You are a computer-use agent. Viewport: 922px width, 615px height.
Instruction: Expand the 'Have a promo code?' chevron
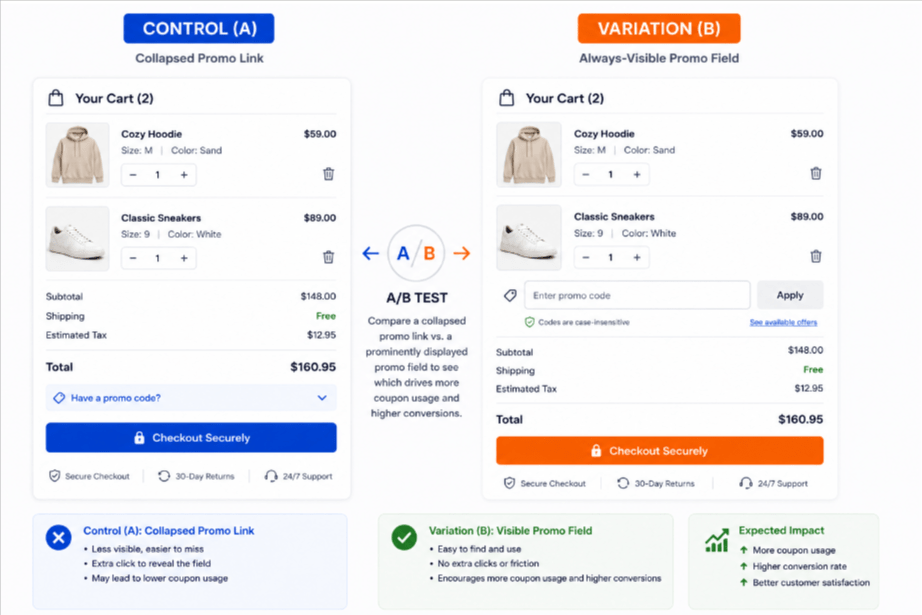pyautogui.click(x=322, y=398)
